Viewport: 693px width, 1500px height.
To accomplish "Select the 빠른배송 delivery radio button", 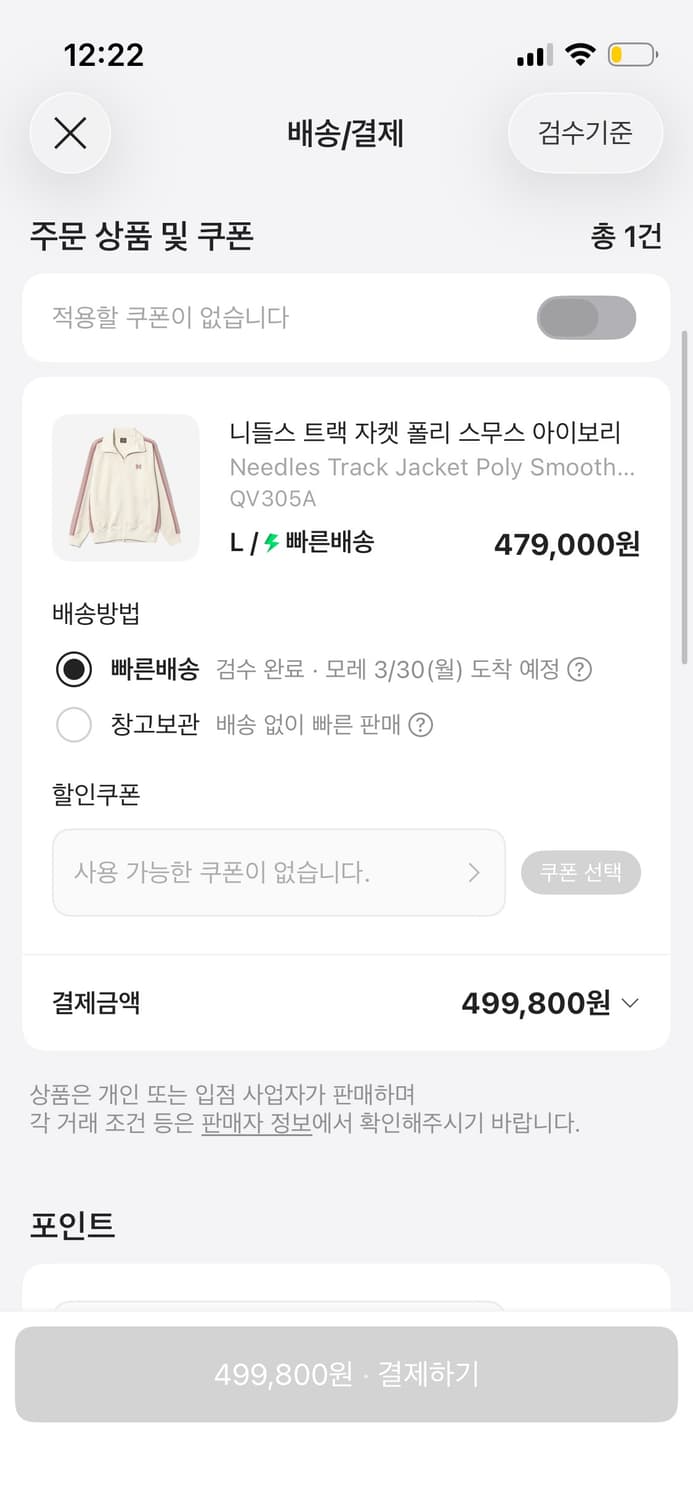I will point(74,668).
